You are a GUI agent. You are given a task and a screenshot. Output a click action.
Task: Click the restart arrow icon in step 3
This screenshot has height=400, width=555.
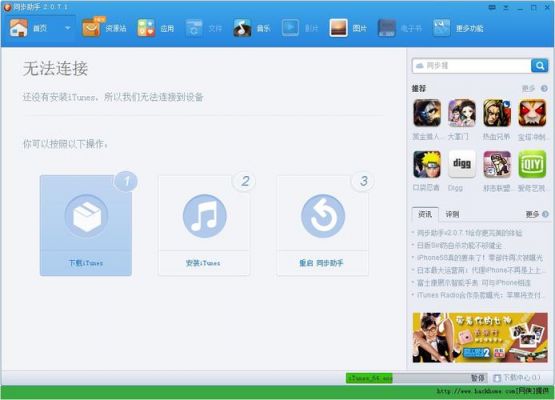click(x=323, y=216)
